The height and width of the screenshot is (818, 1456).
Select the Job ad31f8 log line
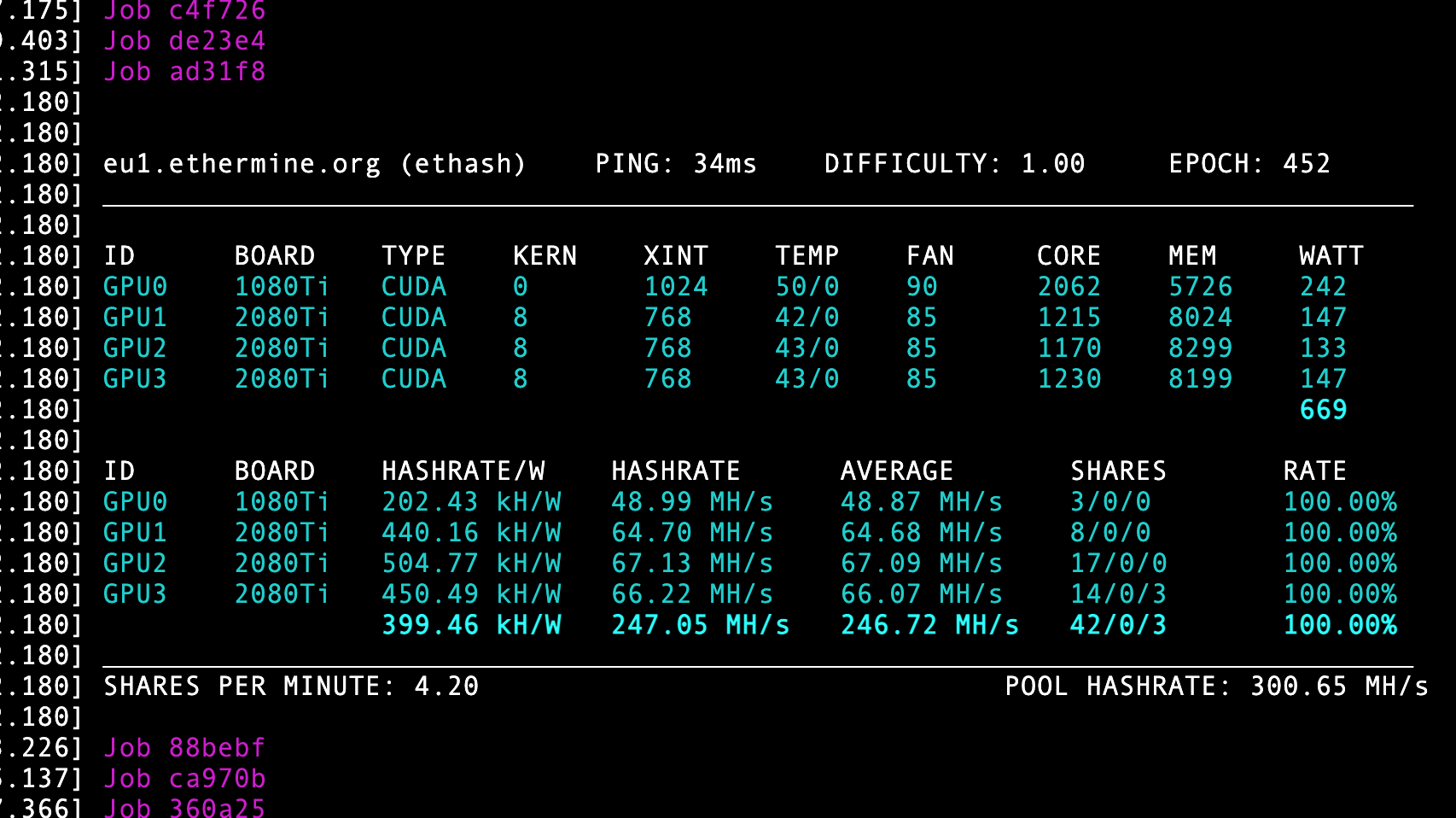point(184,72)
